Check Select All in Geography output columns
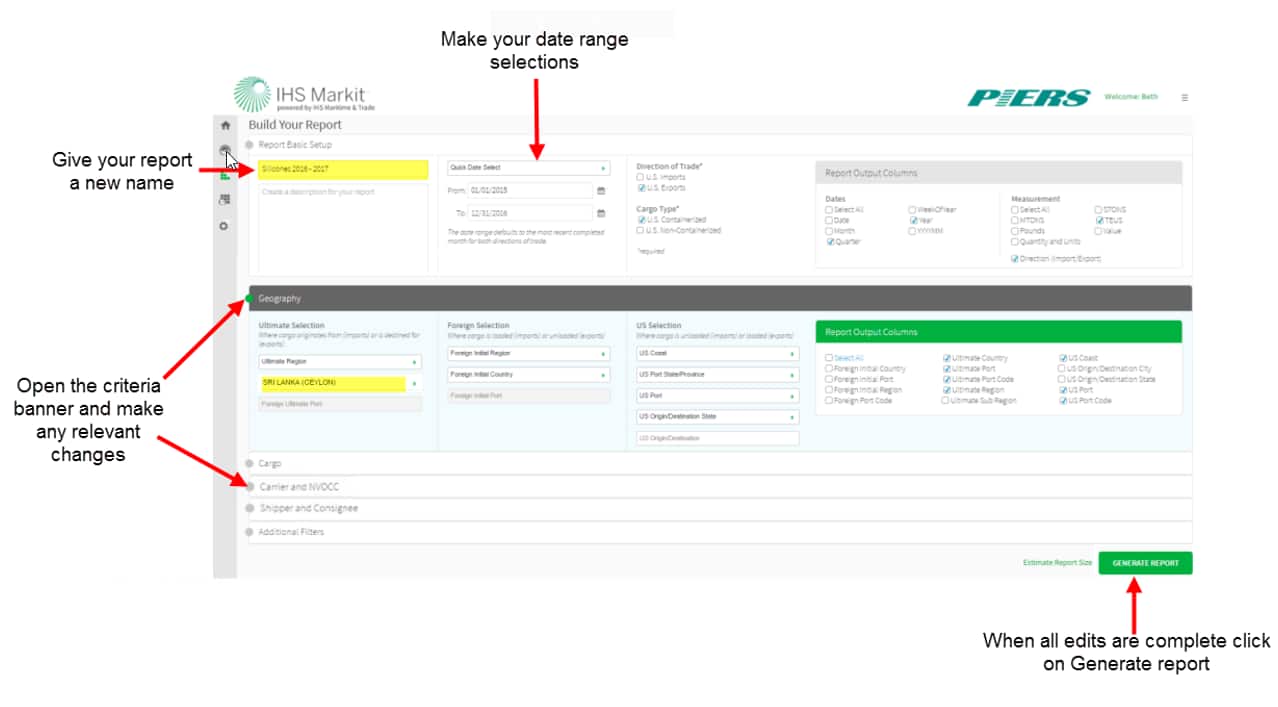Screen dimensions: 1278x707 pos(829,358)
